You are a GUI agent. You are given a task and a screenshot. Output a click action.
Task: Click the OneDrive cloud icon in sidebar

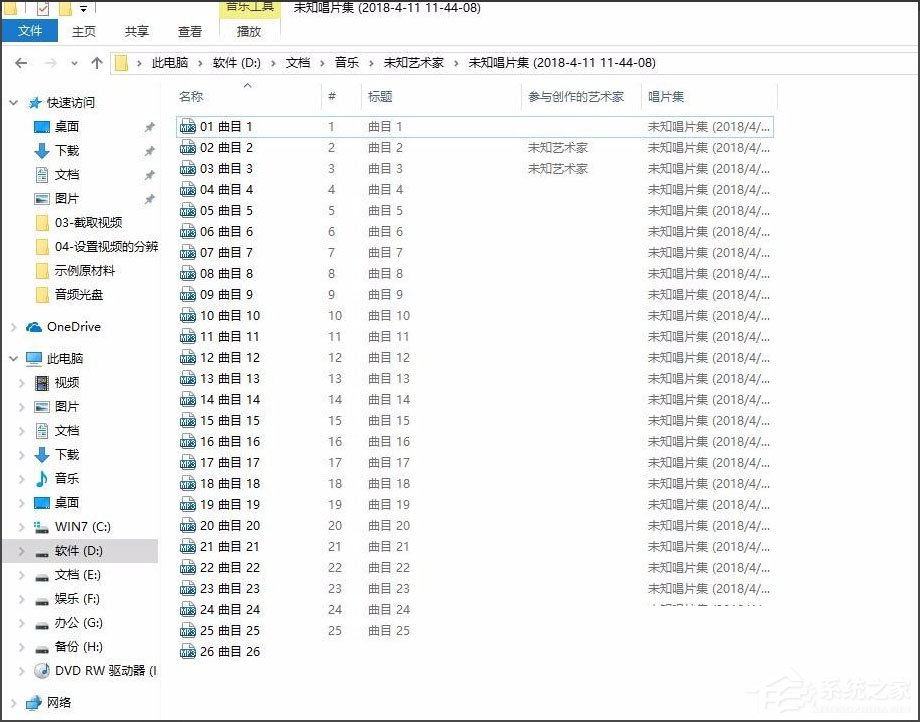[32, 327]
